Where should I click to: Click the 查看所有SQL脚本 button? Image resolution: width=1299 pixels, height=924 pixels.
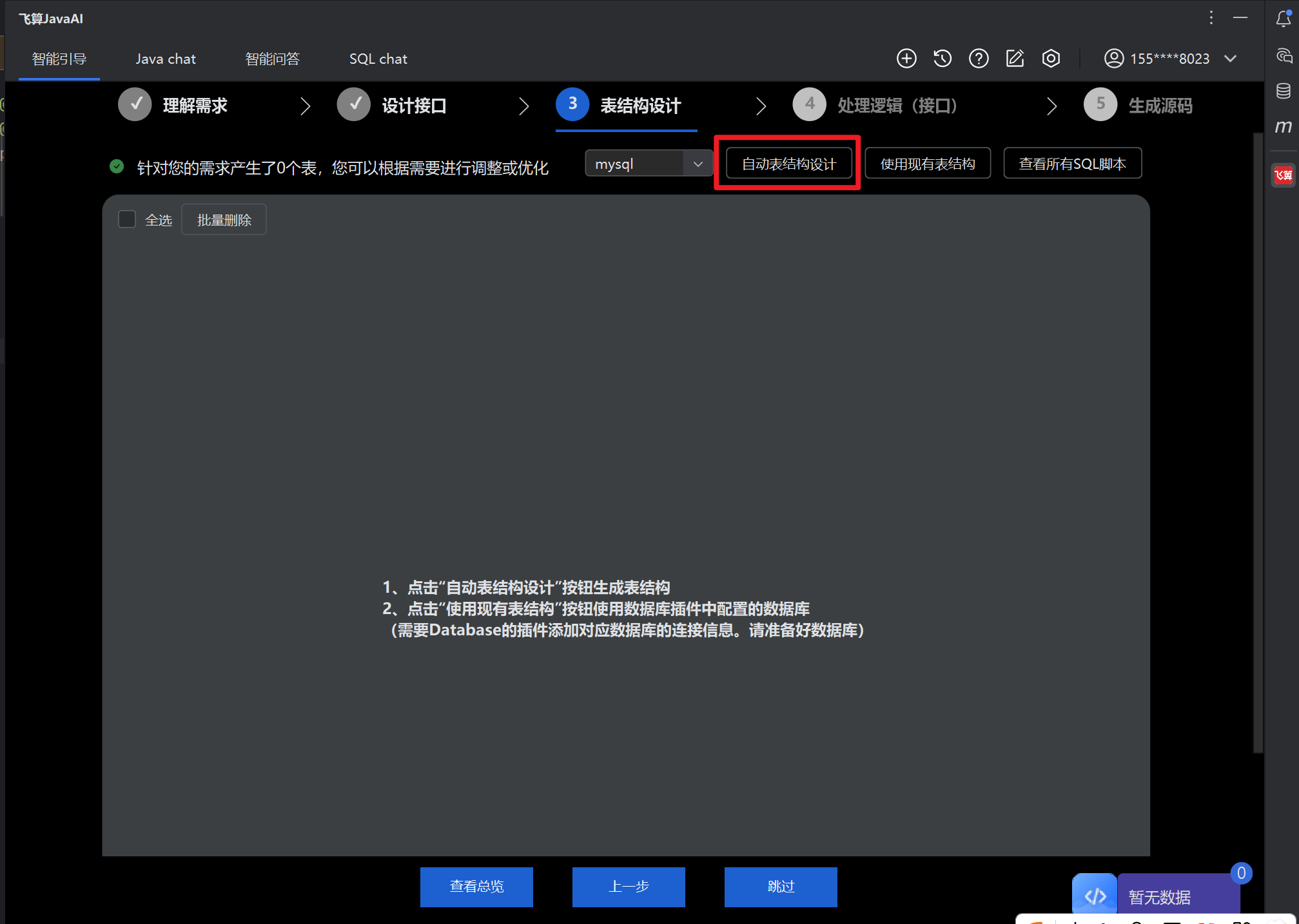coord(1072,163)
